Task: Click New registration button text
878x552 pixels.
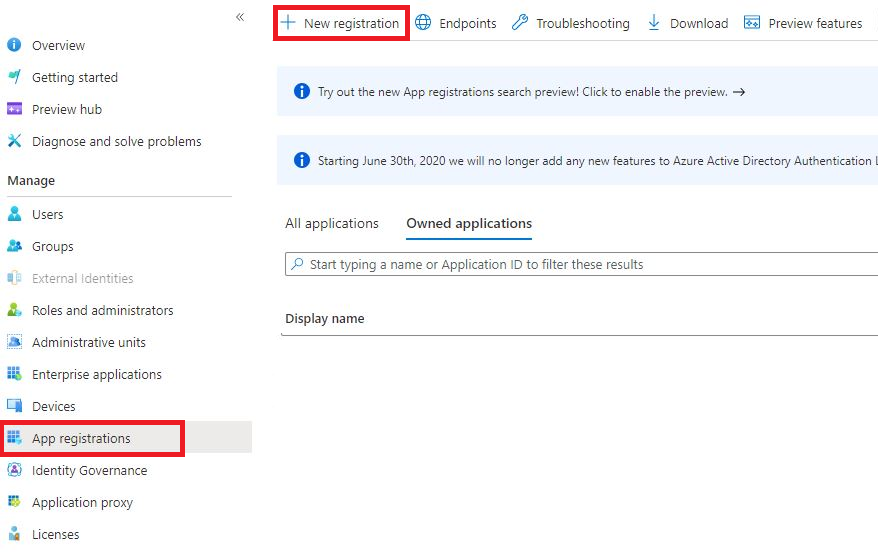Action: click(x=351, y=24)
